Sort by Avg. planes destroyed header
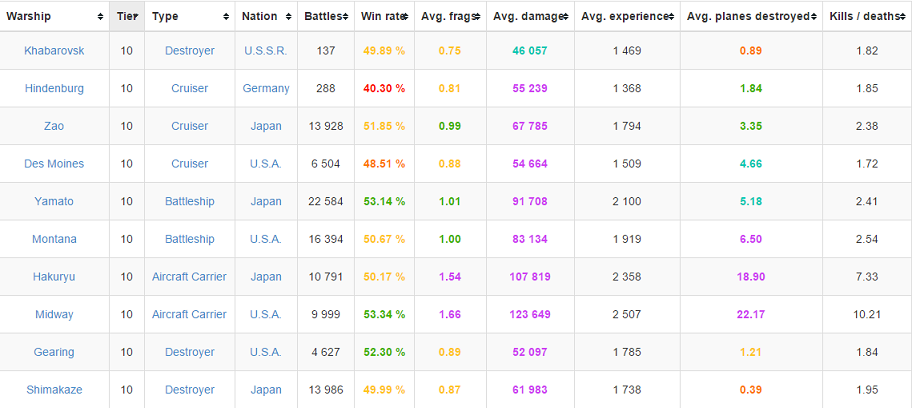The image size is (912, 408). [751, 16]
